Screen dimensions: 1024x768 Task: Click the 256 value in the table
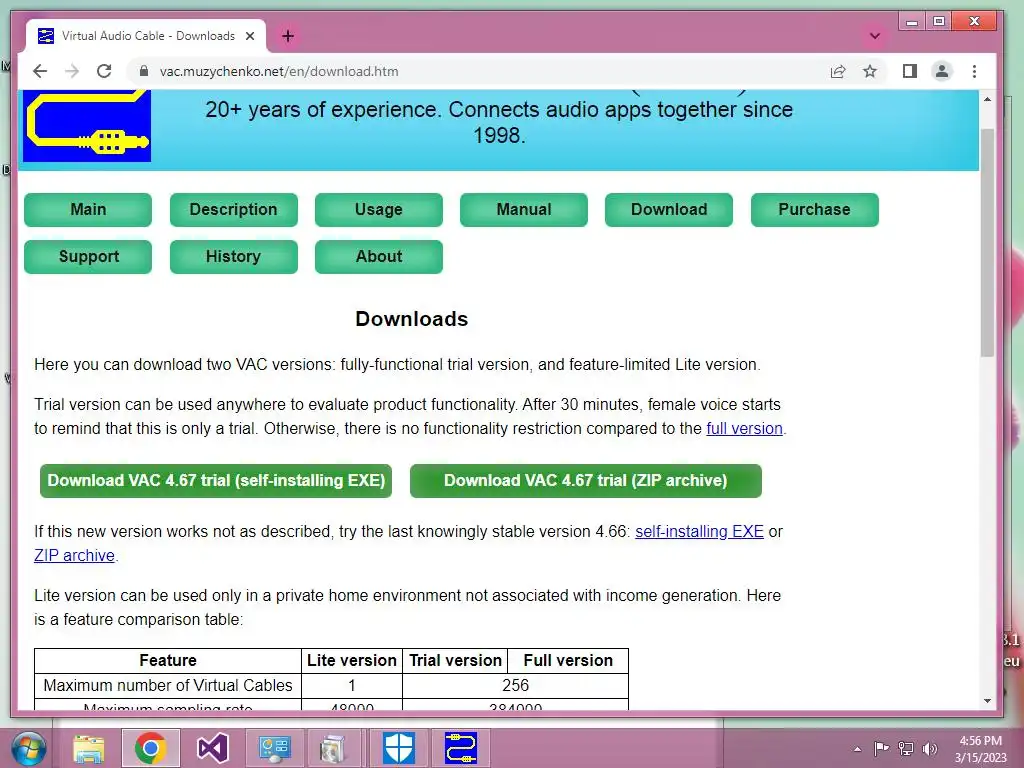[515, 686]
